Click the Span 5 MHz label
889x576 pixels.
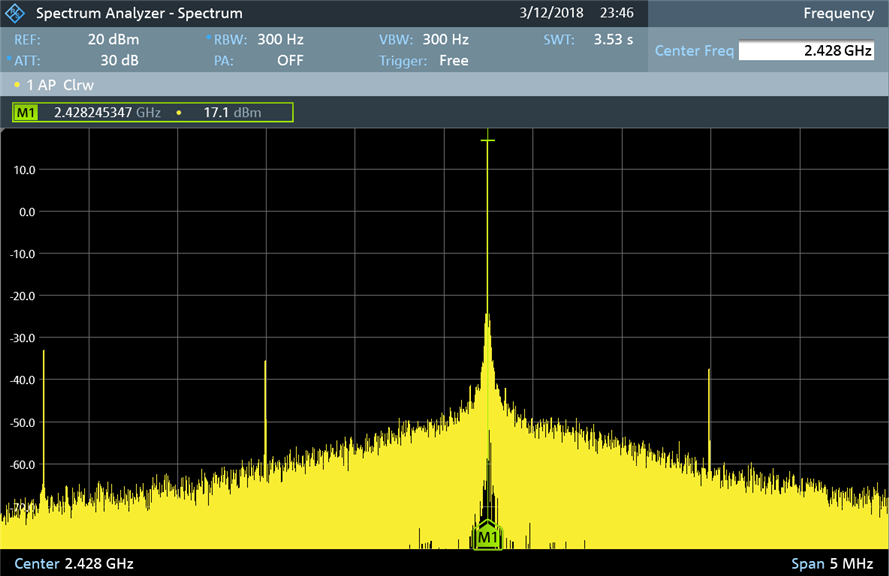(x=832, y=563)
